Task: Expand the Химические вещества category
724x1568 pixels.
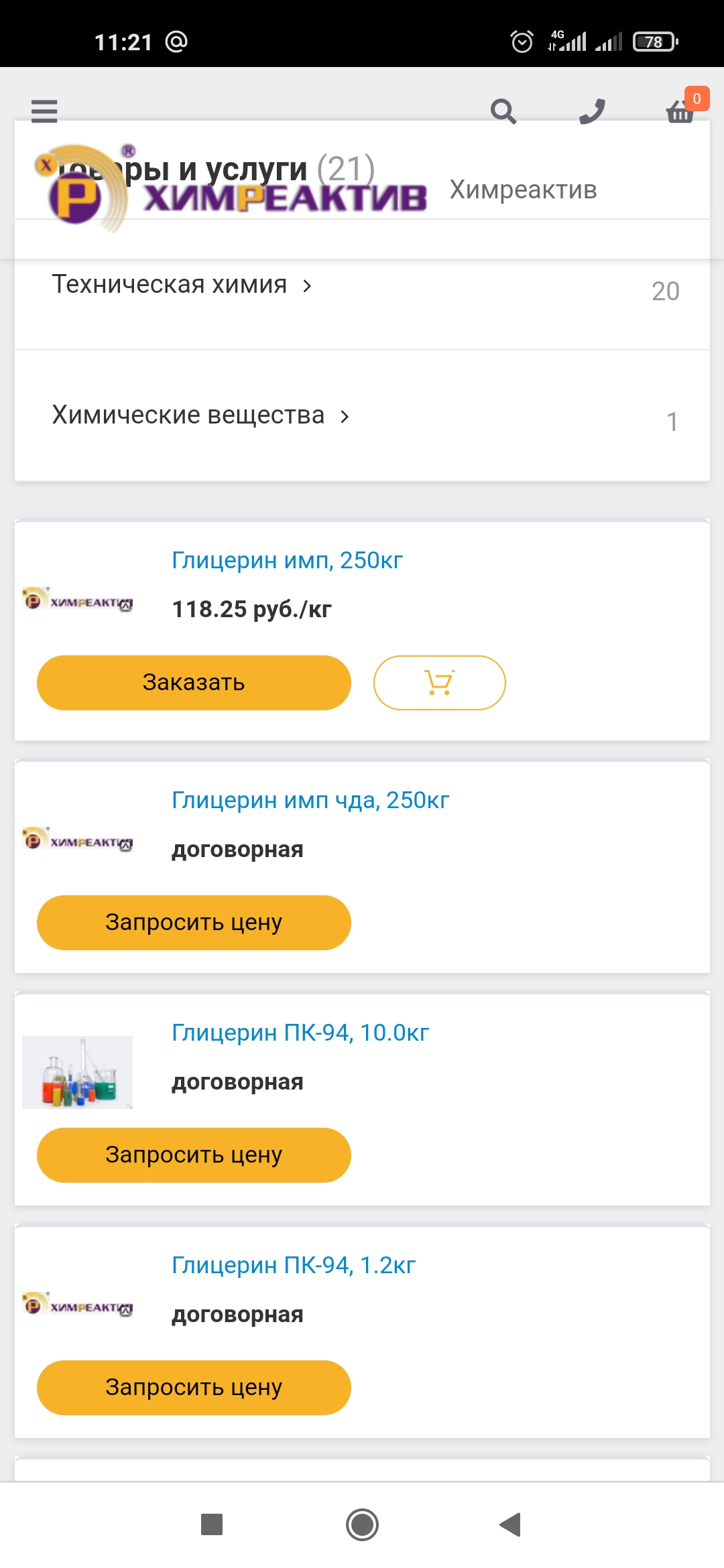Action: tap(200, 415)
